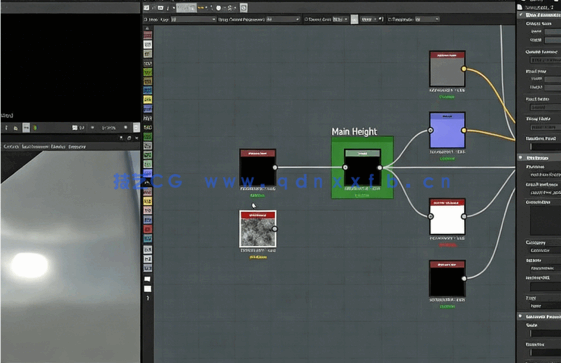
Task: Pin the 3D view panel
Action: (x=121, y=138)
